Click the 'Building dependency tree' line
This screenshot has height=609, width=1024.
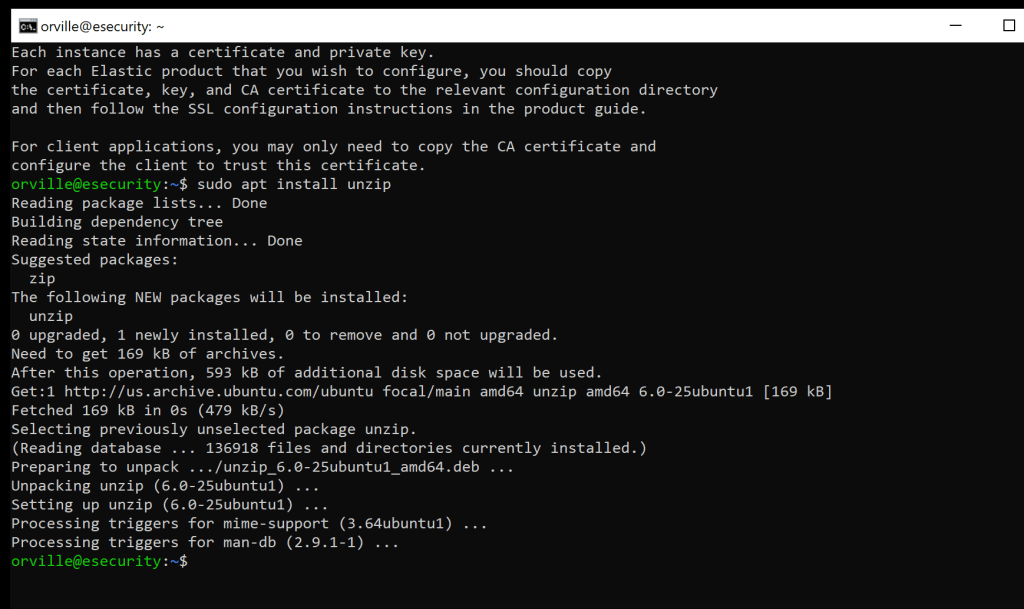click(117, 222)
